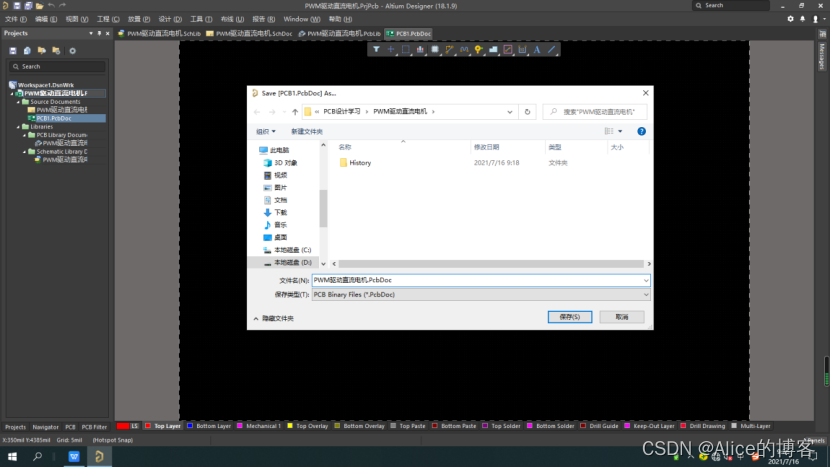Select PCB1.PcbDoc in Projects tree
The height and width of the screenshot is (468, 831).
54,118
